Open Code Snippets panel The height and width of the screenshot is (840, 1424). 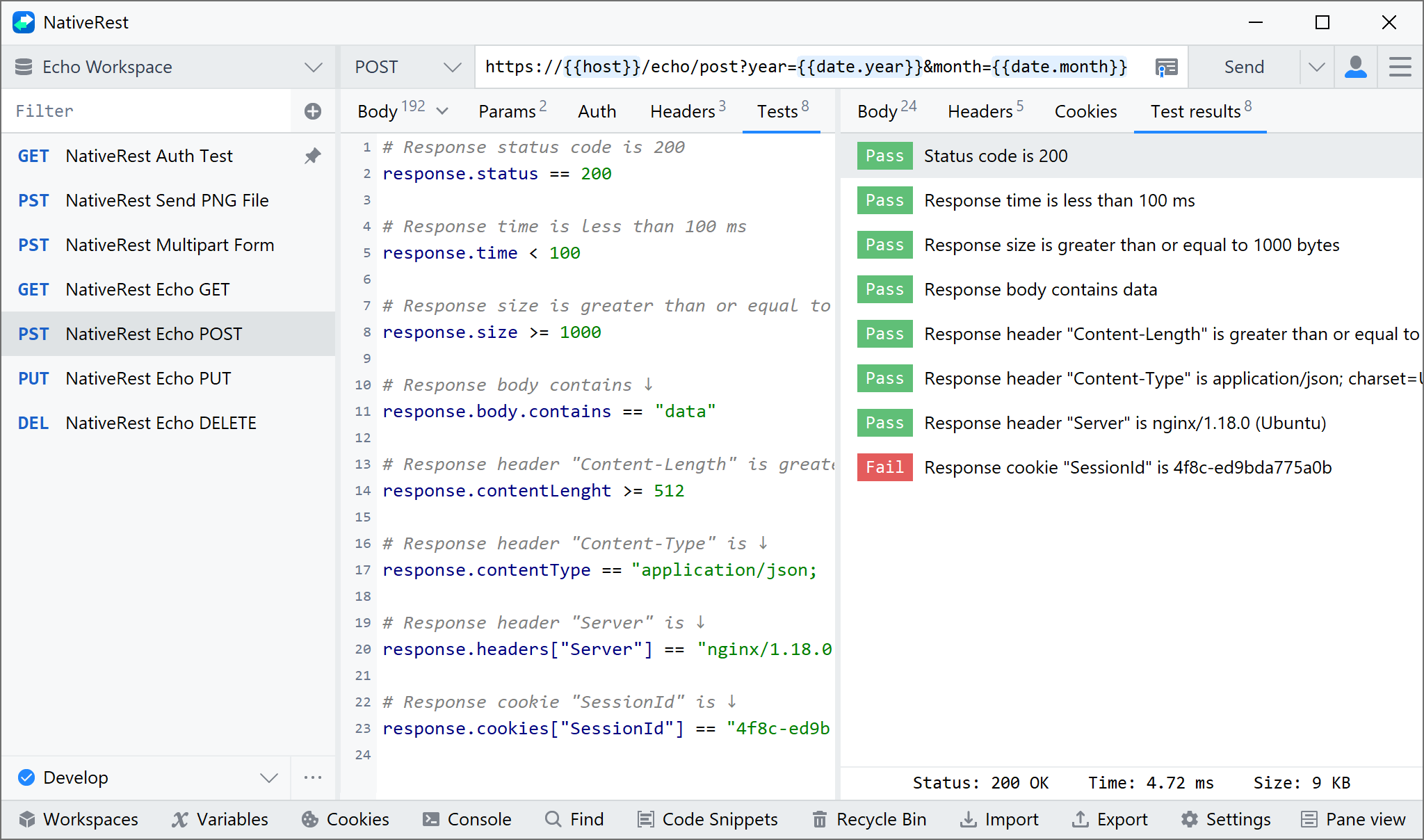pos(708,819)
